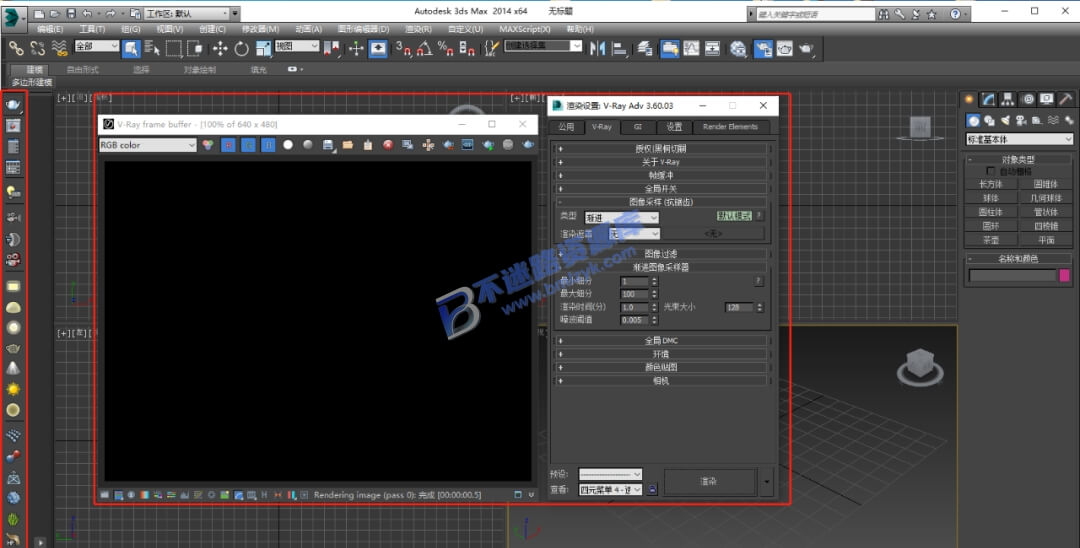
Task: Open Select by Name list tool
Action: 153,48
